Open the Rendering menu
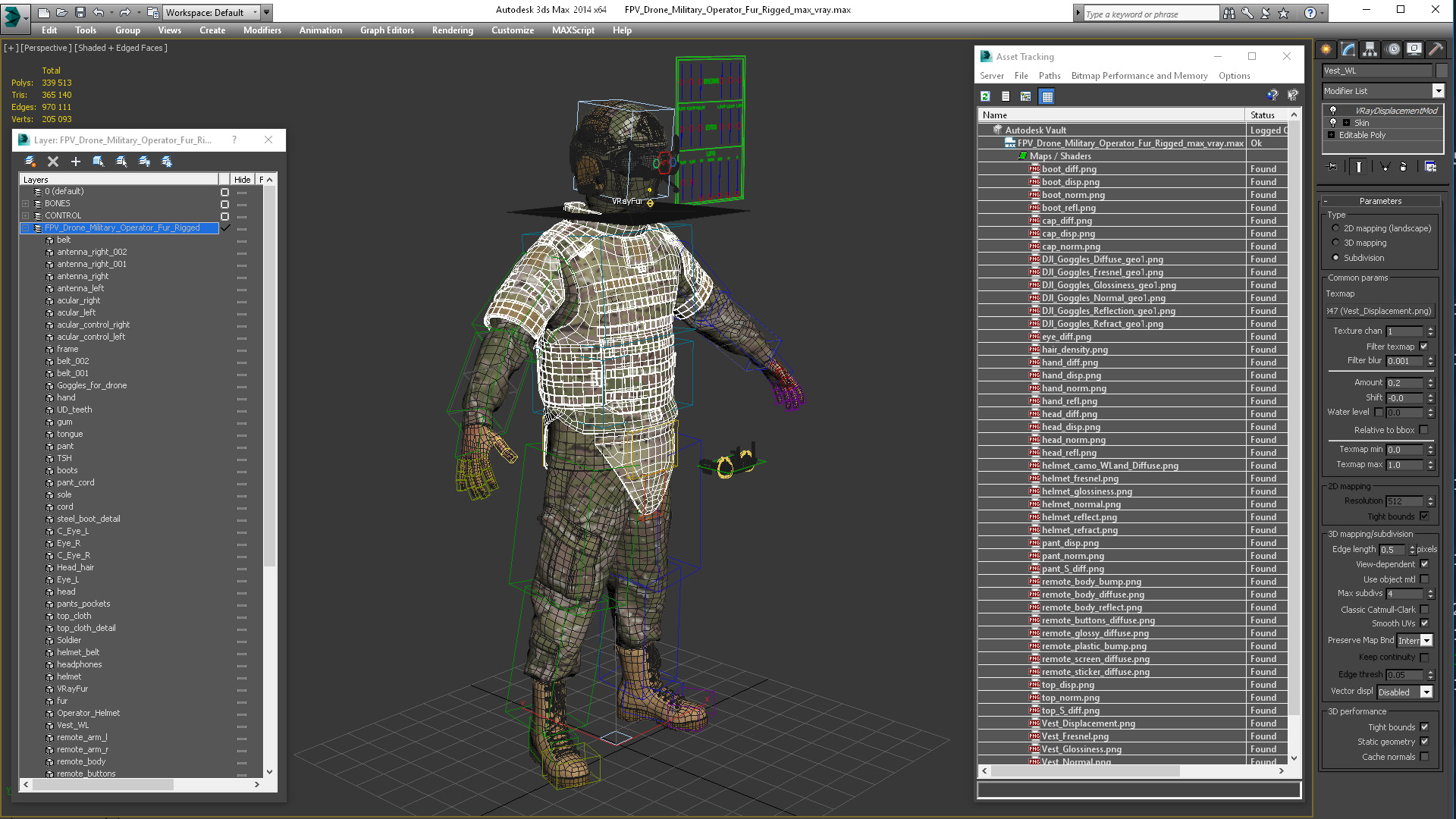The height and width of the screenshot is (819, 1456). click(x=453, y=30)
